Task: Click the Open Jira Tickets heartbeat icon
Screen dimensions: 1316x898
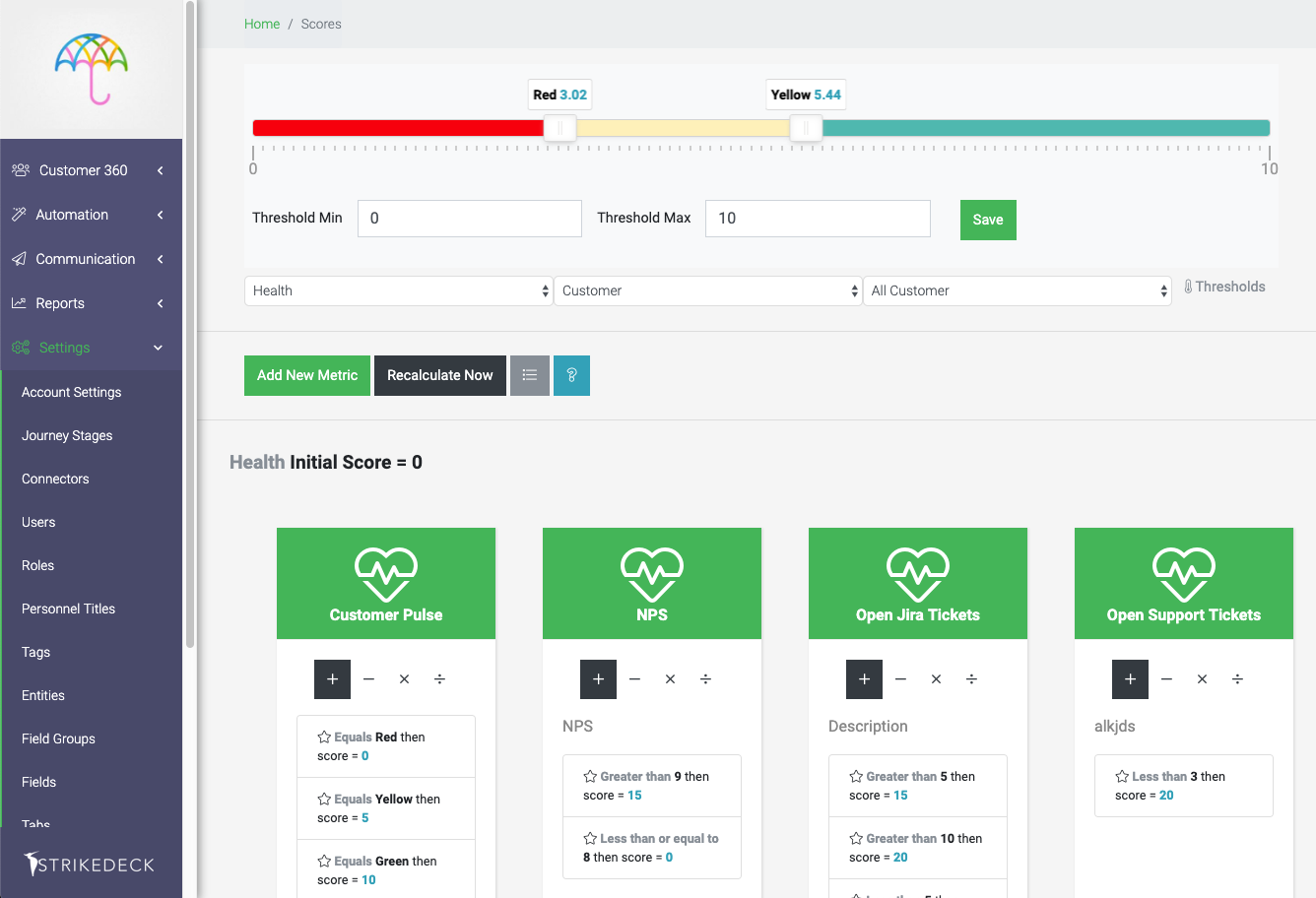Action: 918,574
